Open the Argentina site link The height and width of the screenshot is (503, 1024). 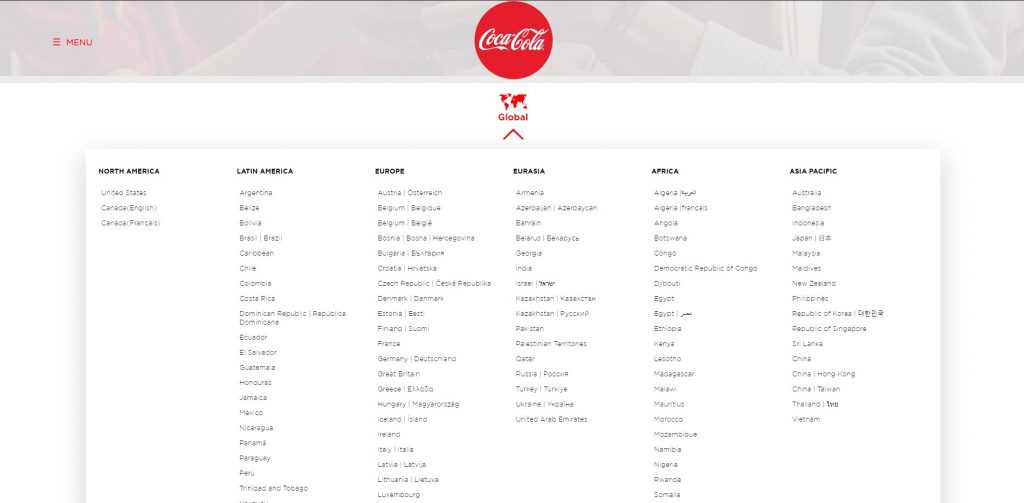[x=256, y=193]
